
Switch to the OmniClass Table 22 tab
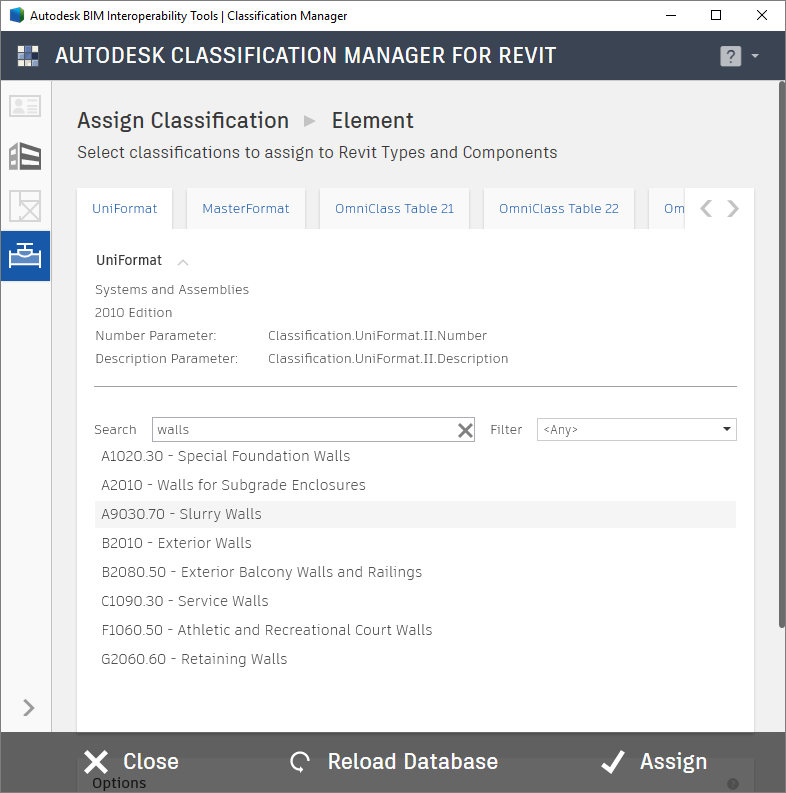tap(559, 208)
